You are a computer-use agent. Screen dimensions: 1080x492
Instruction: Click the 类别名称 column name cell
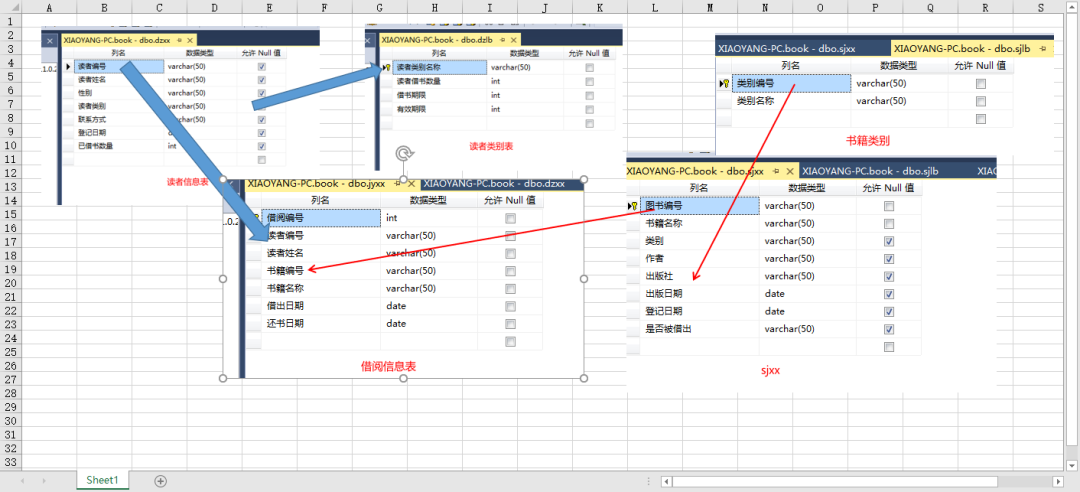pyautogui.click(x=791, y=101)
